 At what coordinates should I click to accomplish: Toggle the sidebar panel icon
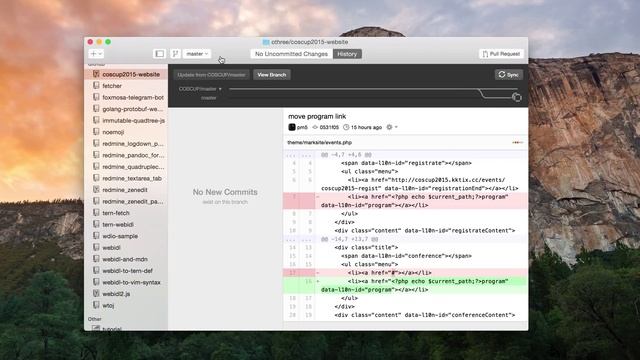[160, 54]
